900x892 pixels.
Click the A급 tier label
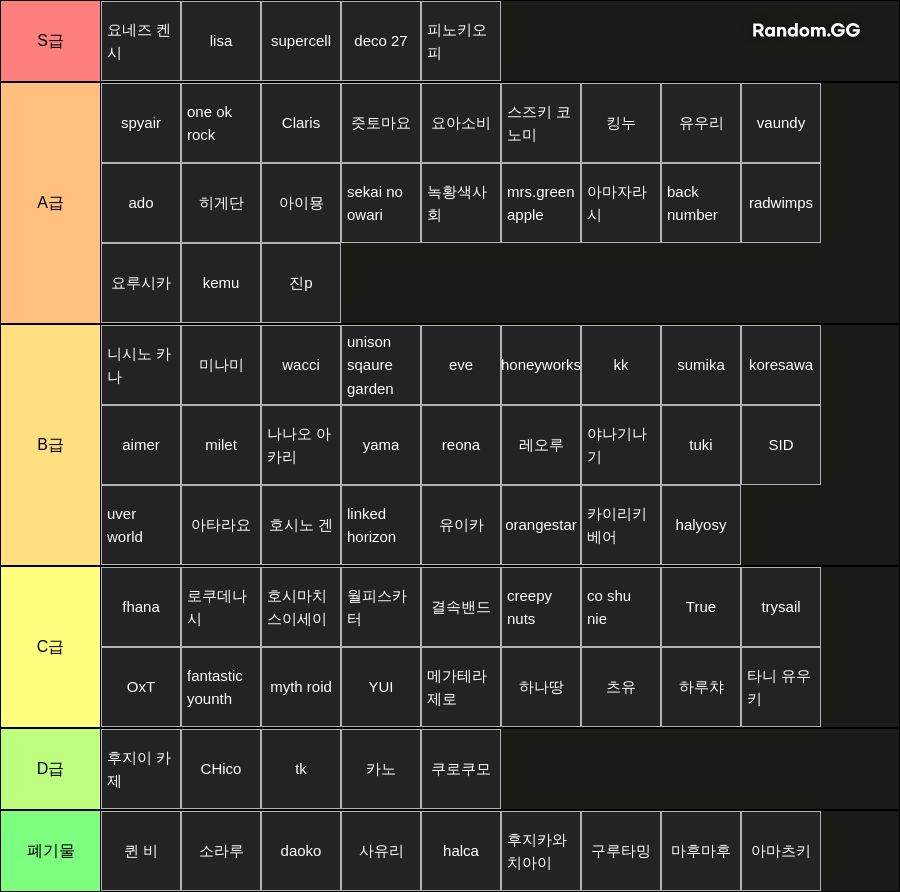click(x=51, y=203)
